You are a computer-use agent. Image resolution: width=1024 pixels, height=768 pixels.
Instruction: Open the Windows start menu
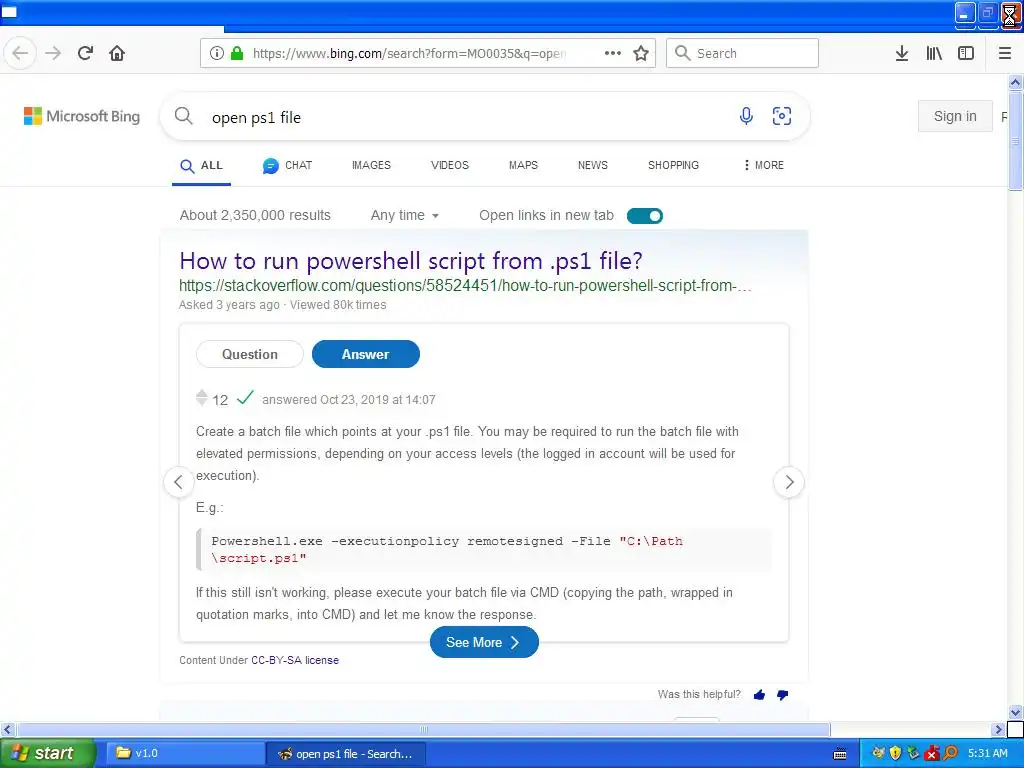click(x=47, y=753)
